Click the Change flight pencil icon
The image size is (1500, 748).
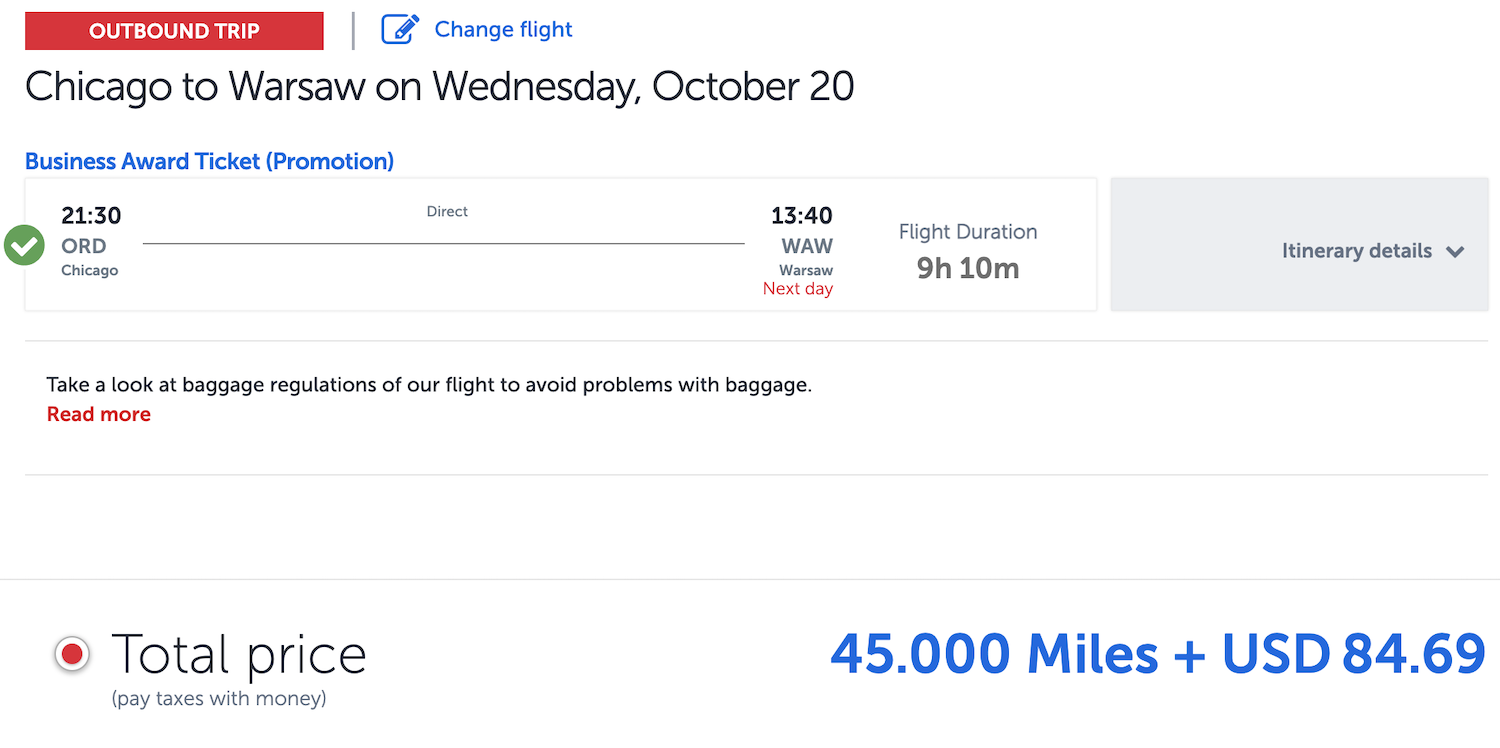(399, 29)
